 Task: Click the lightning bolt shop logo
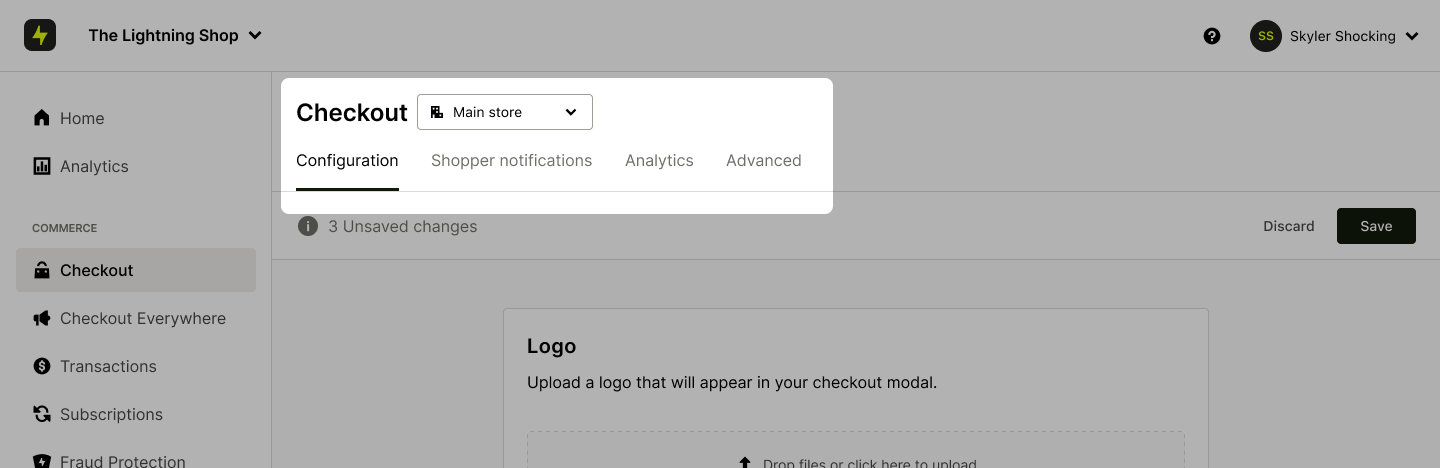(40, 36)
